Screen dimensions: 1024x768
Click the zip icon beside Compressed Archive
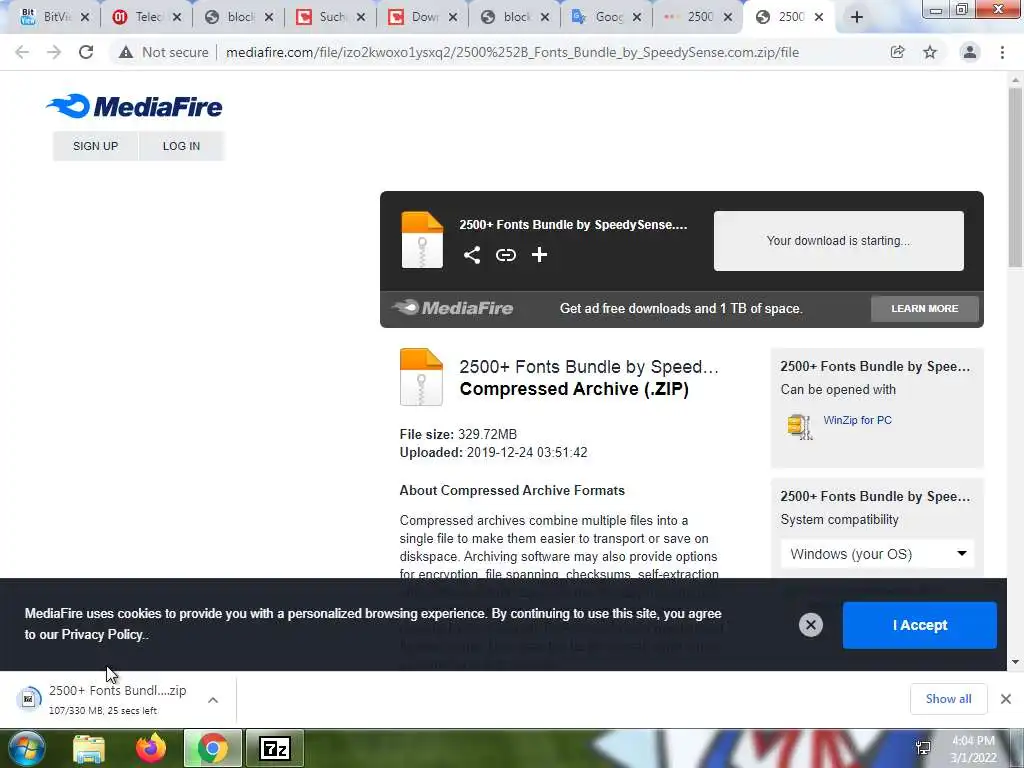[x=421, y=377]
